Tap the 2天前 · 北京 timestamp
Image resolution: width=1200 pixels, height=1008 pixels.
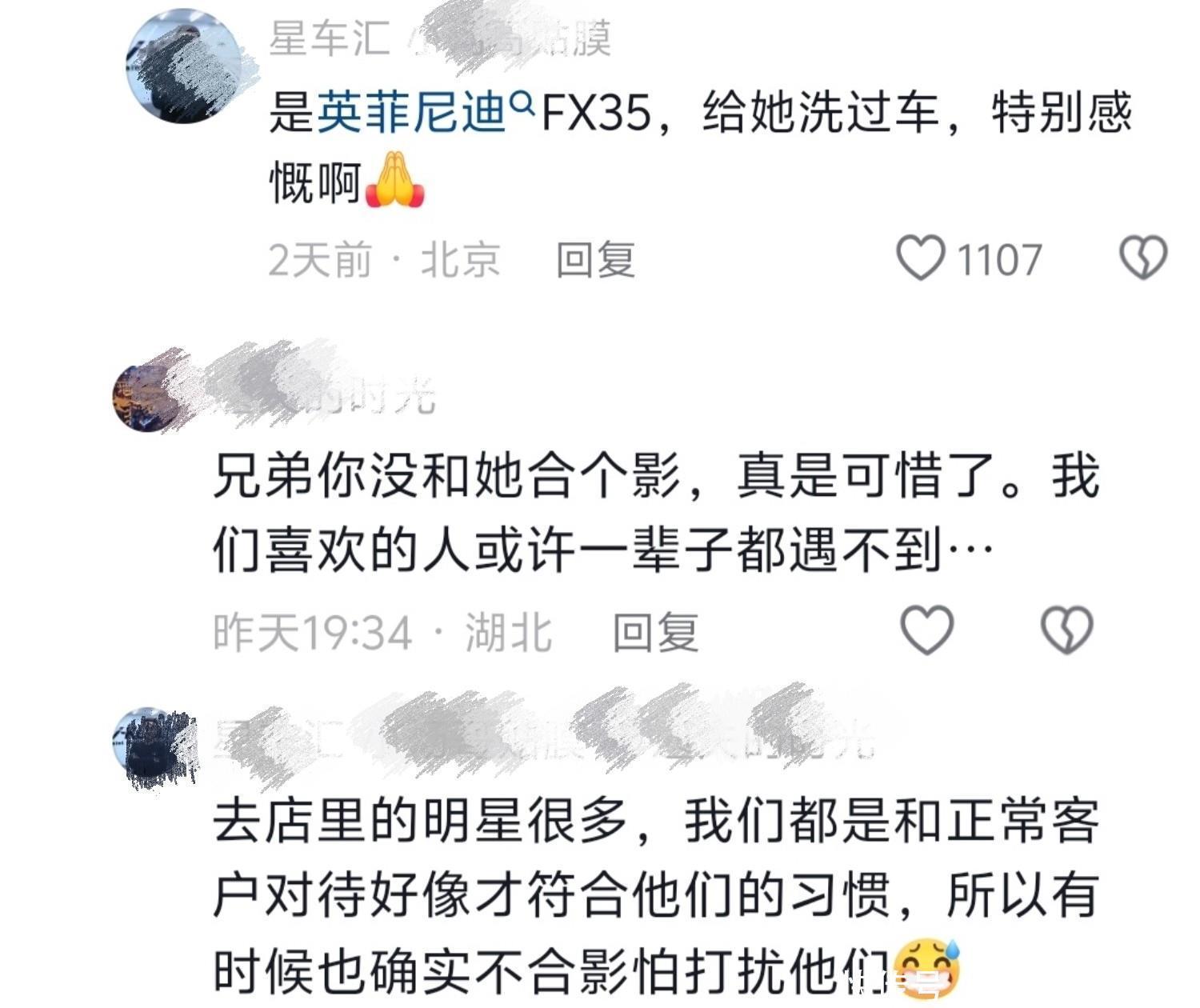(x=385, y=260)
